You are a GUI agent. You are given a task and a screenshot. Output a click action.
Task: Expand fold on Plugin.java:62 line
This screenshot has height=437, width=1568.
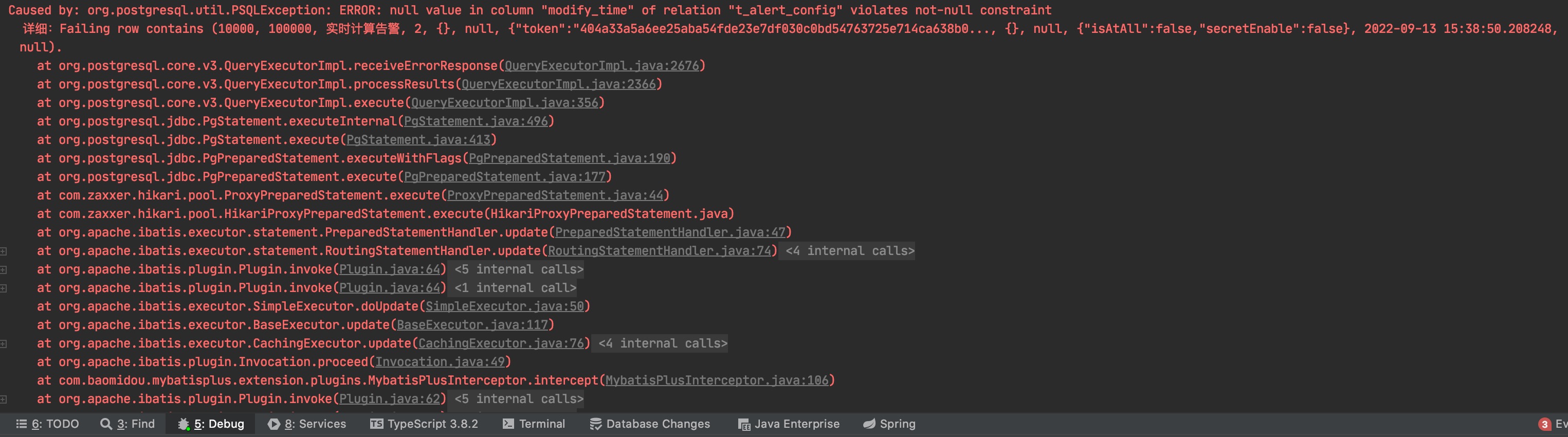pyautogui.click(x=4, y=399)
